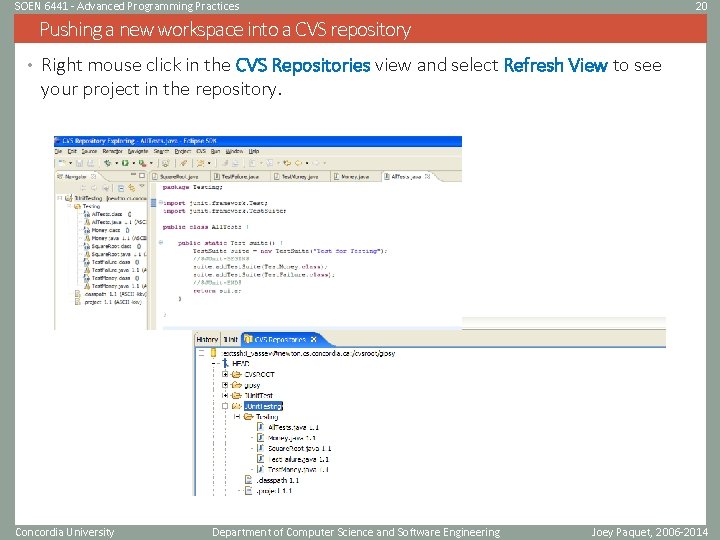Click the Debug toolbar icon
The width and height of the screenshot is (720, 540).
click(x=107, y=163)
